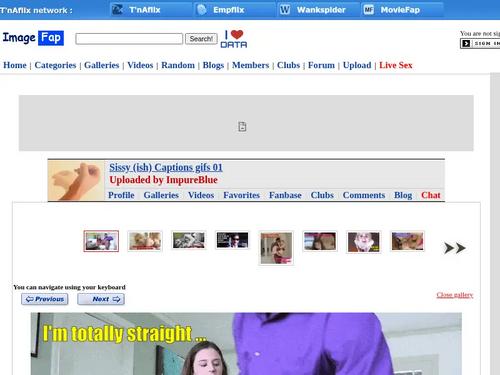Click the Empflix logo icon
The width and height of the screenshot is (500, 375).
(x=201, y=10)
